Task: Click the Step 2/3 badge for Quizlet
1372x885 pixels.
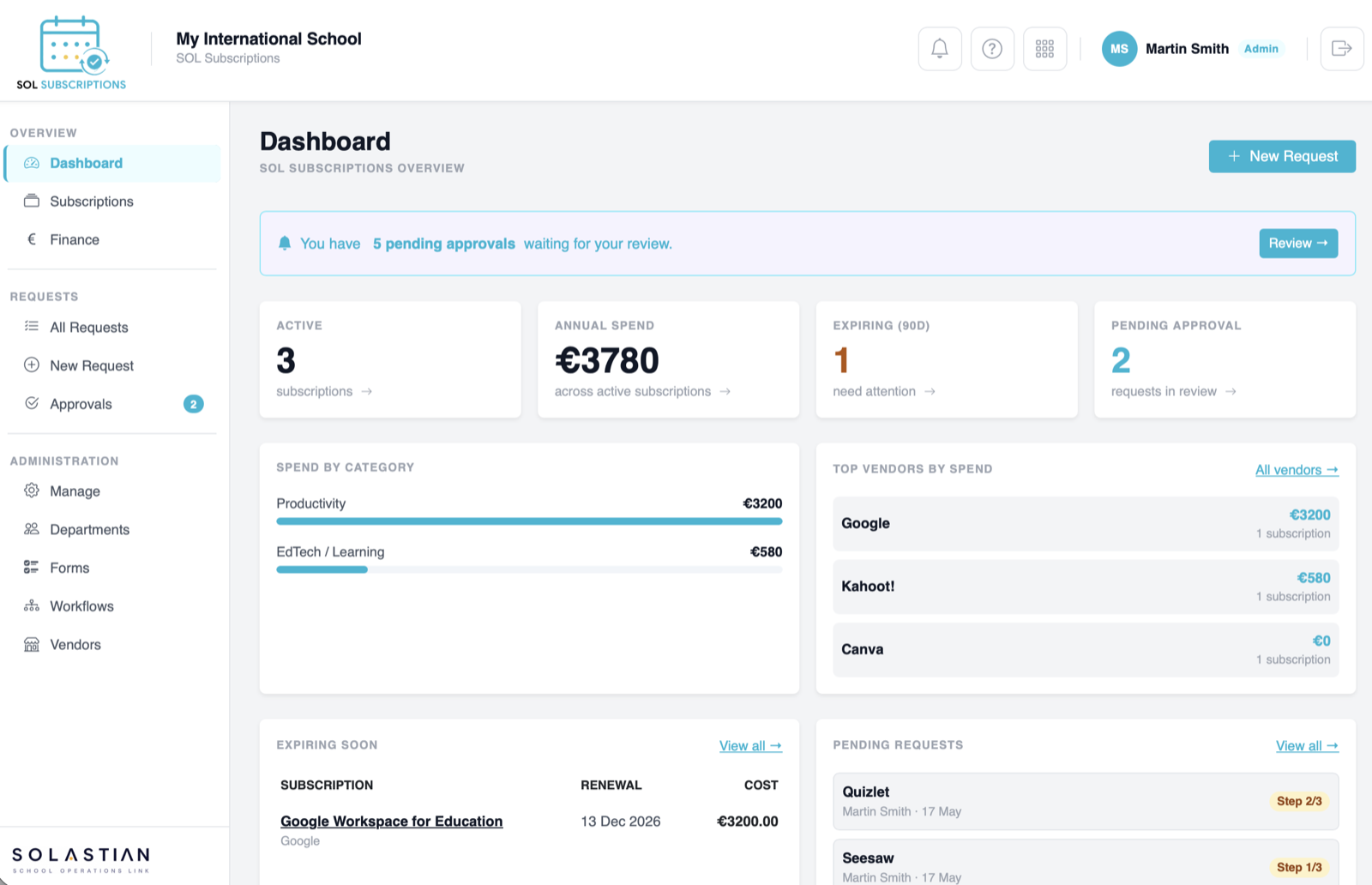Action: click(1299, 801)
